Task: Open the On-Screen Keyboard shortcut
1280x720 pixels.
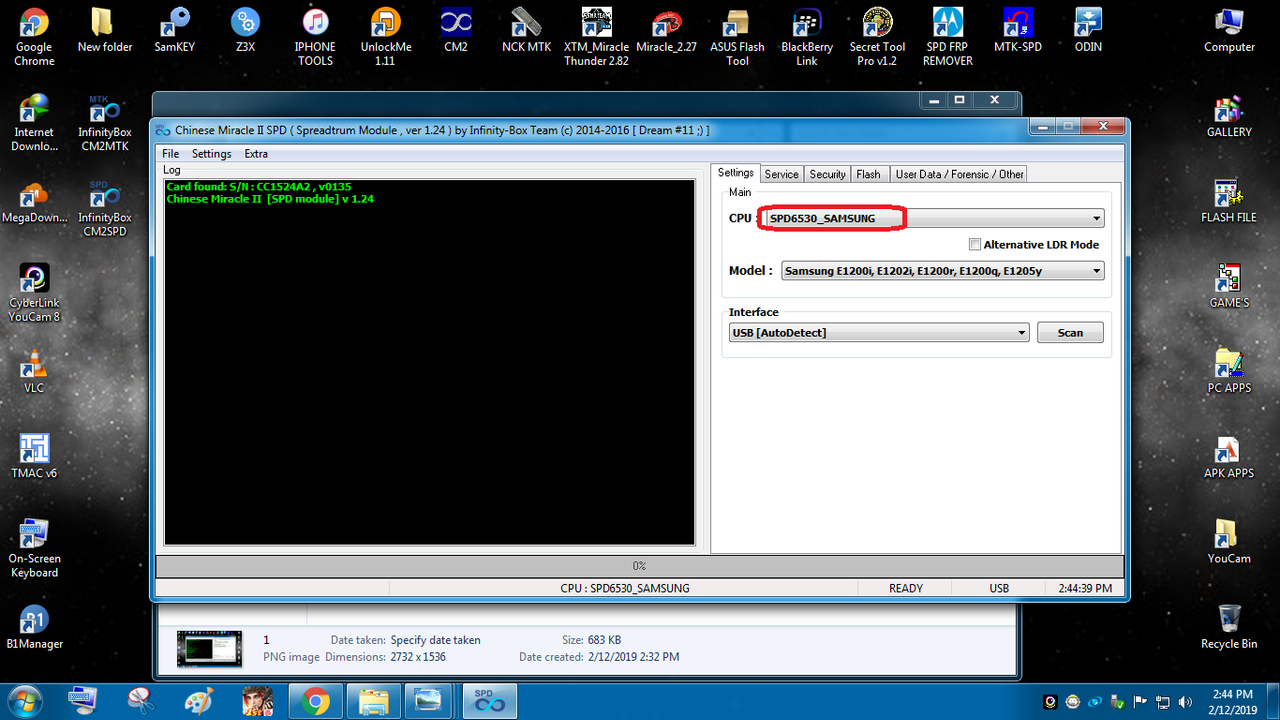Action: (x=34, y=549)
